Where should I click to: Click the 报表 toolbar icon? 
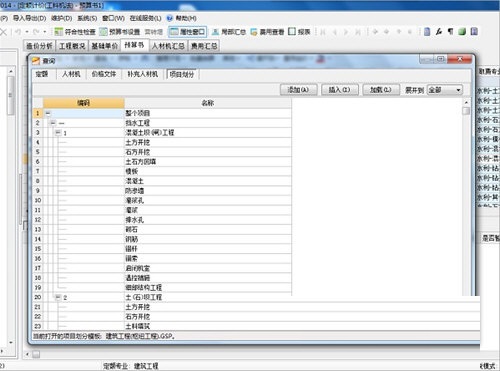click(299, 32)
